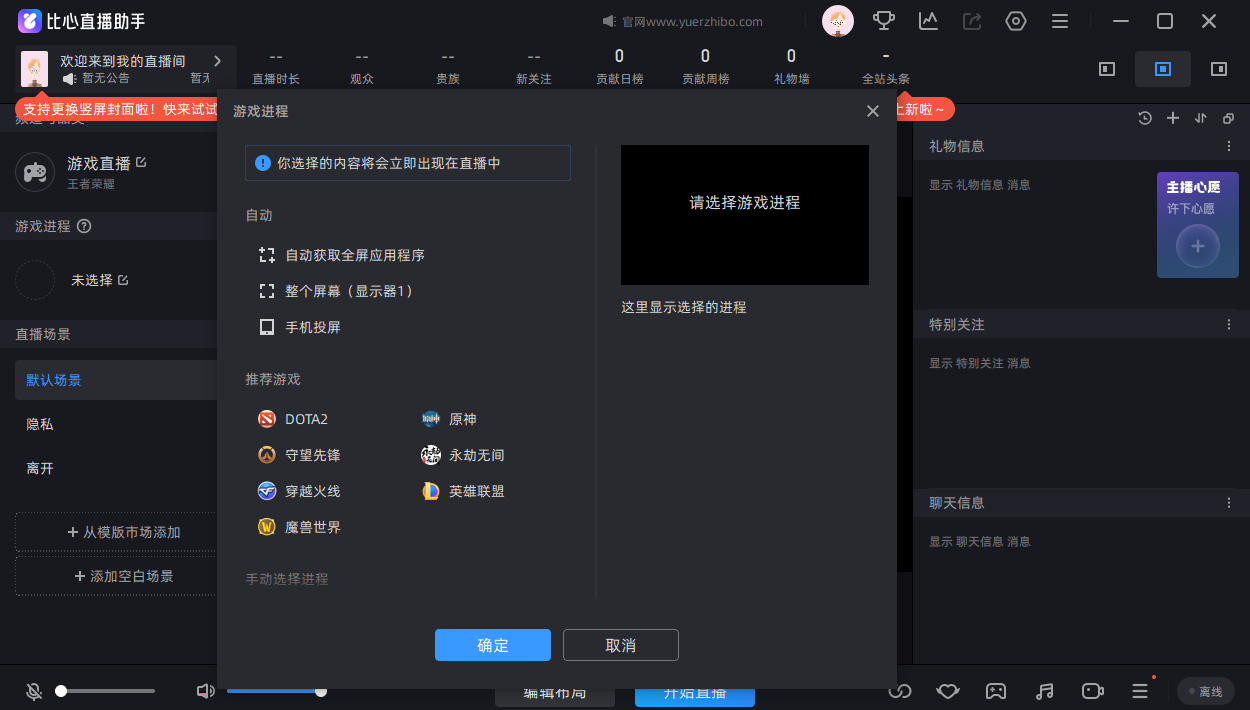The image size is (1250, 710).
Task: Edit the 未选择 game process
Action: click(x=123, y=280)
